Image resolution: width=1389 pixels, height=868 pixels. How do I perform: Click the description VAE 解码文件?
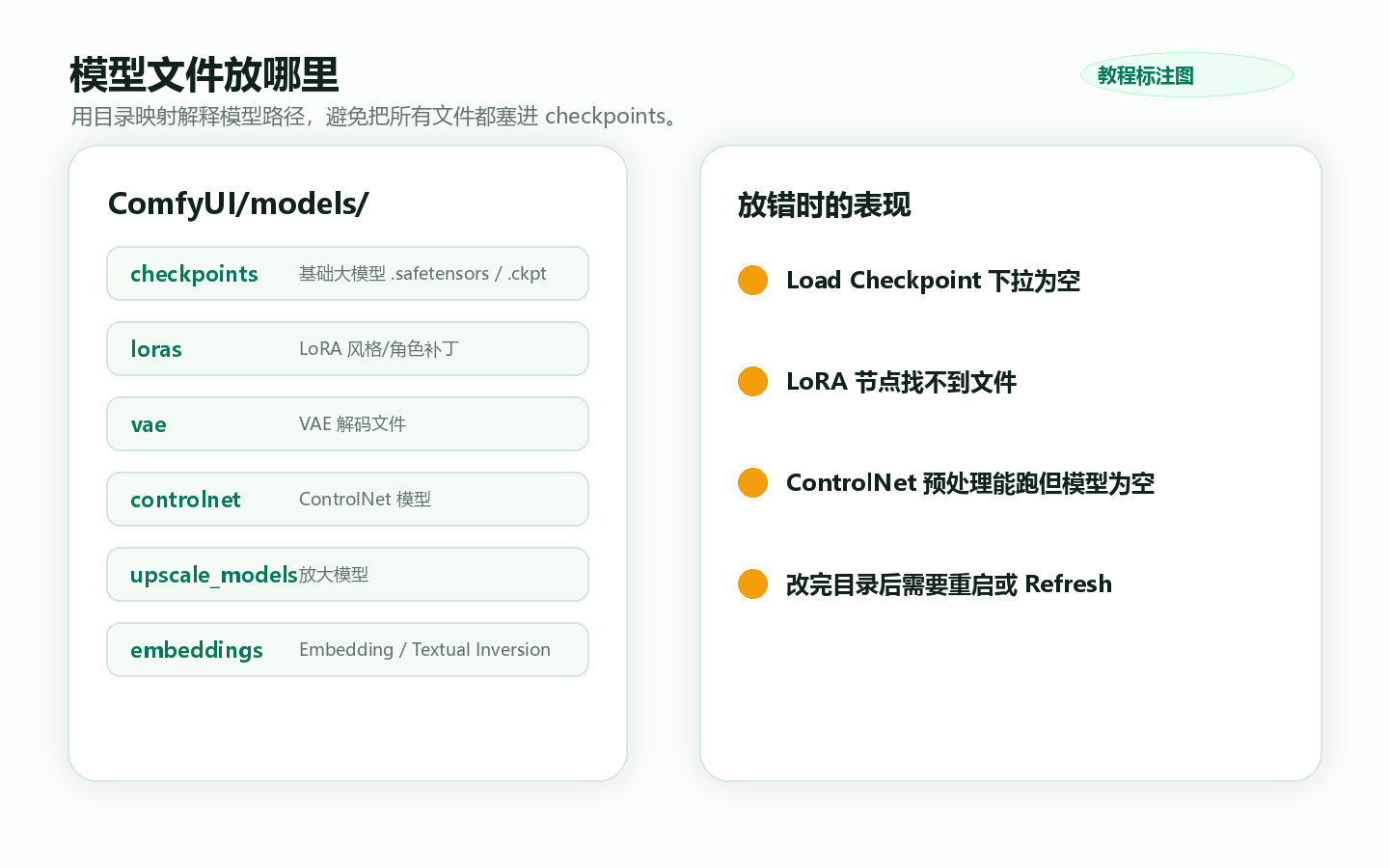tap(352, 424)
